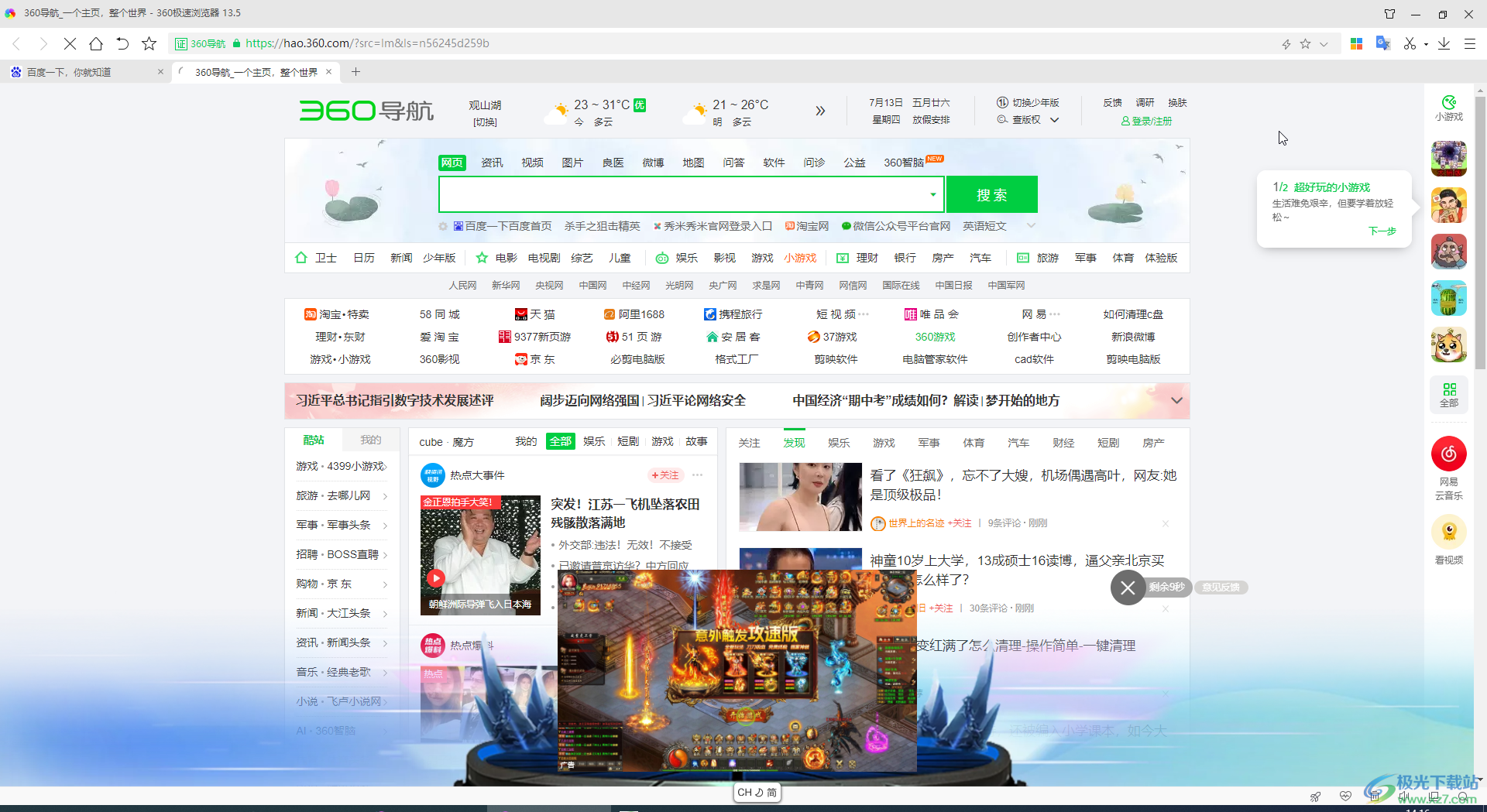Select the 军事 news tab
This screenshot has width=1487, height=812.
(x=929, y=443)
